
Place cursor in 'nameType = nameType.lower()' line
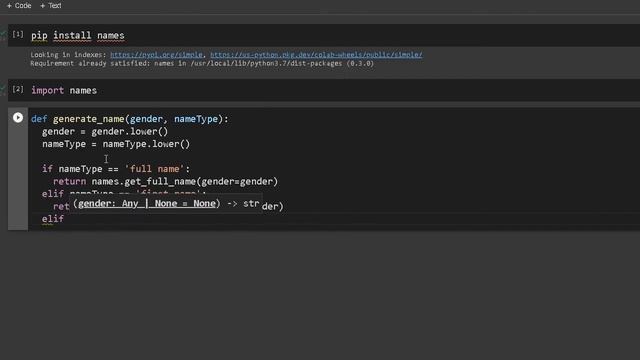(116, 144)
